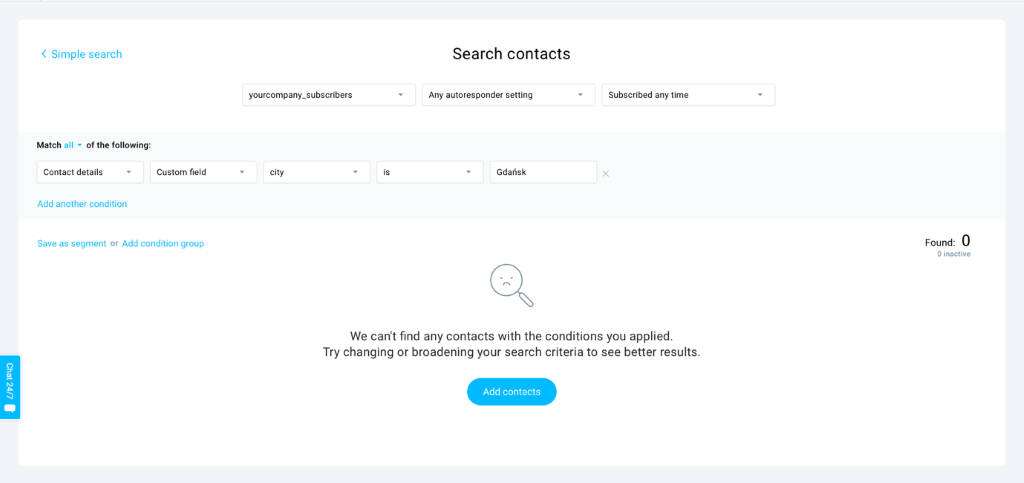Go back to Simple search

tap(87, 54)
